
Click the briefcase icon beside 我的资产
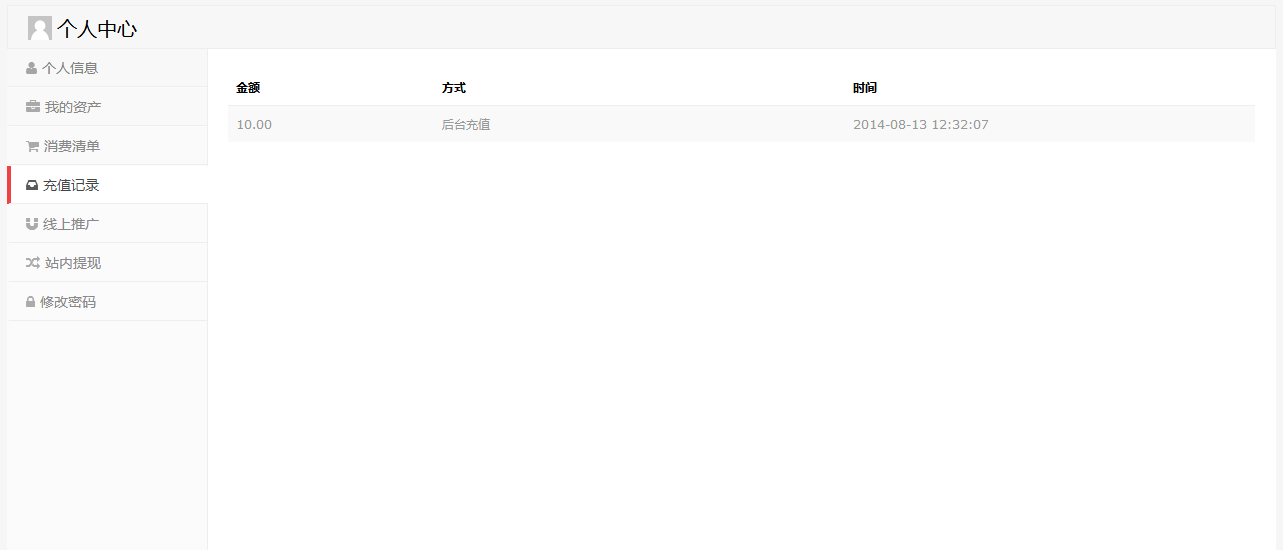[33, 107]
